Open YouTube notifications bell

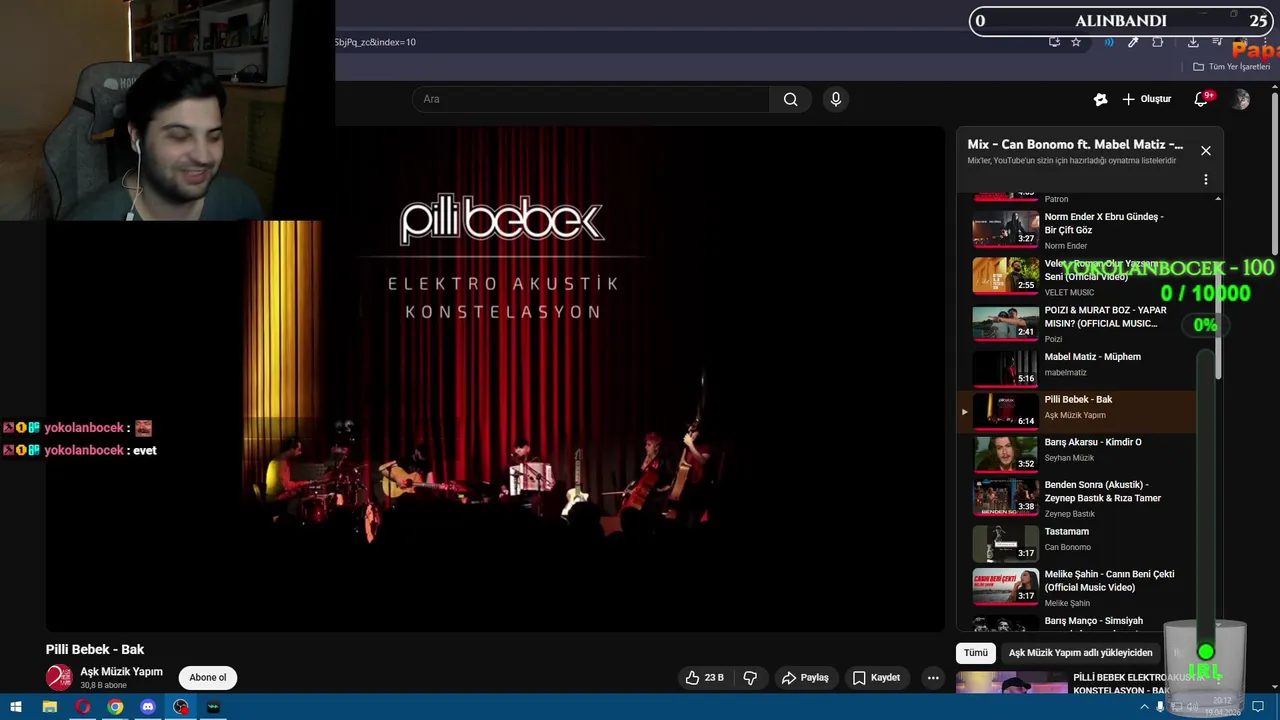(x=1203, y=99)
